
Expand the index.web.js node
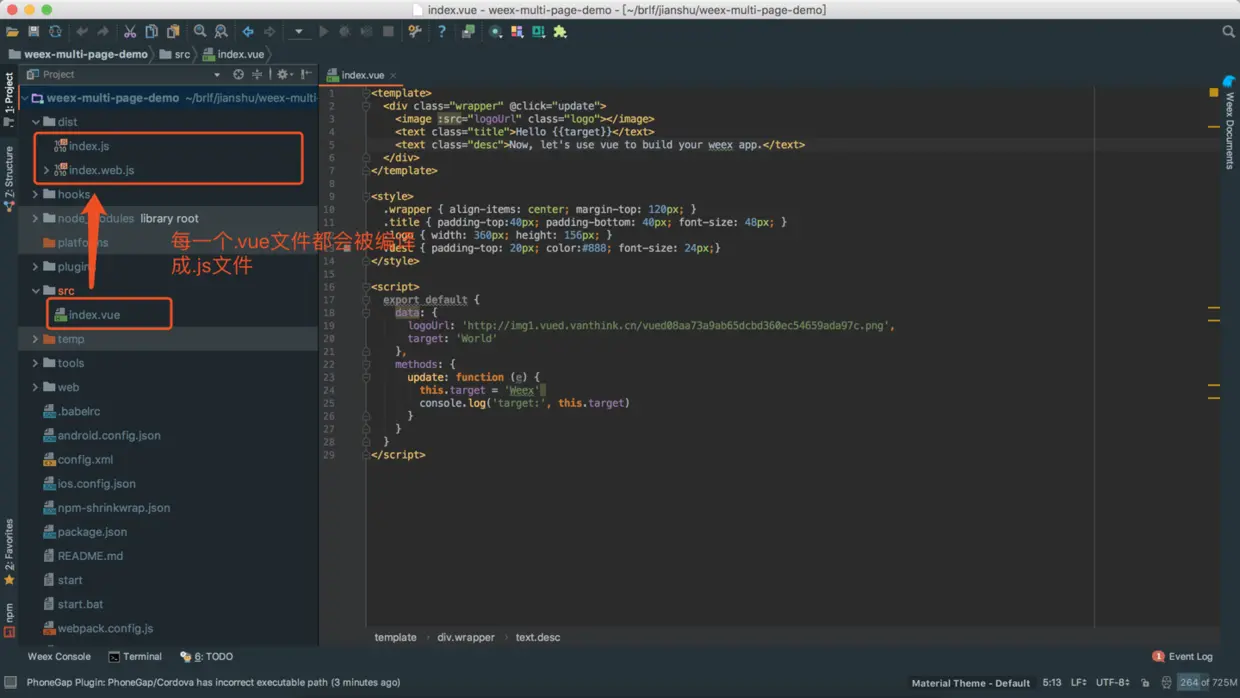coord(46,170)
